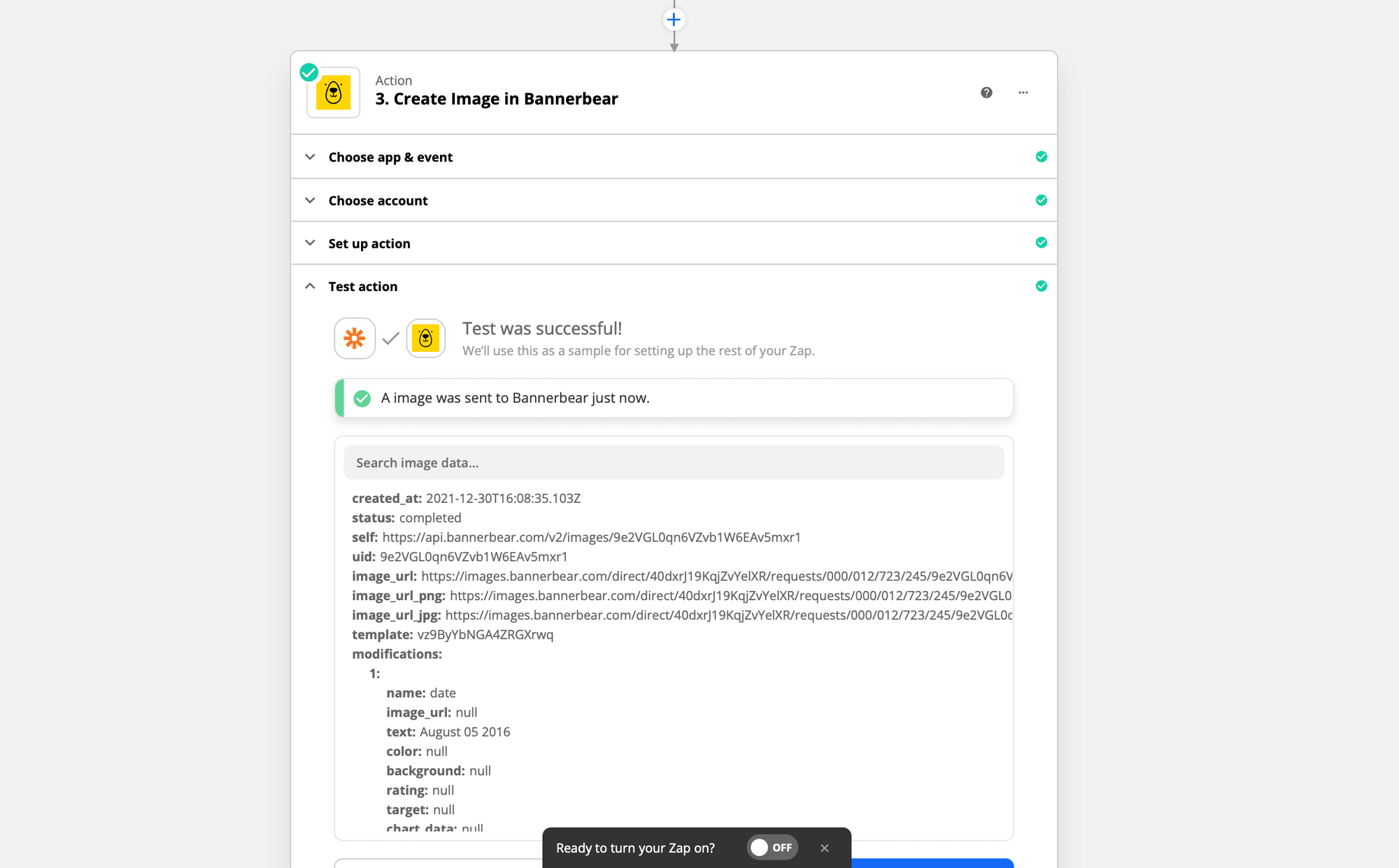Open the help question mark icon

[x=986, y=92]
